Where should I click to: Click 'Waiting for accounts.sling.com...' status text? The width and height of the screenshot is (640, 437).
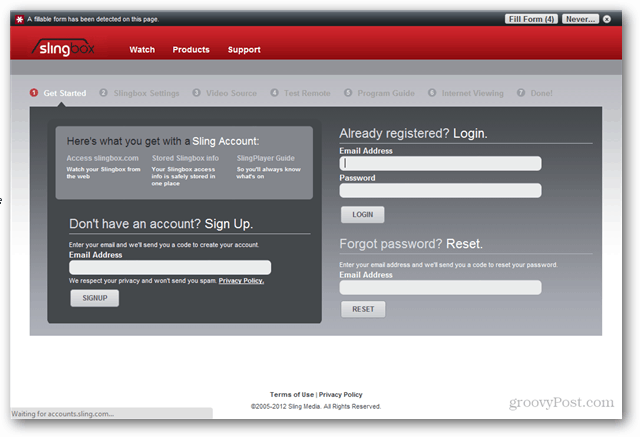[62, 414]
